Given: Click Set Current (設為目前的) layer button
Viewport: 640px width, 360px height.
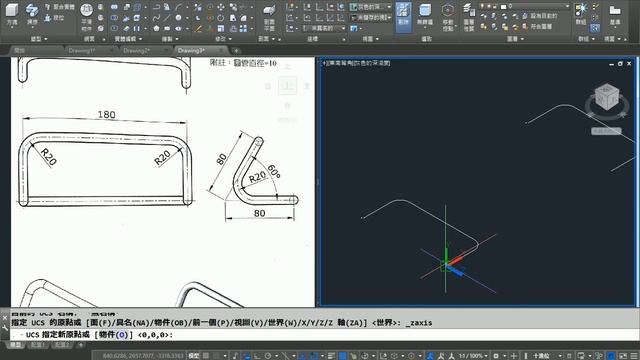Looking at the screenshot, I should (x=540, y=16).
